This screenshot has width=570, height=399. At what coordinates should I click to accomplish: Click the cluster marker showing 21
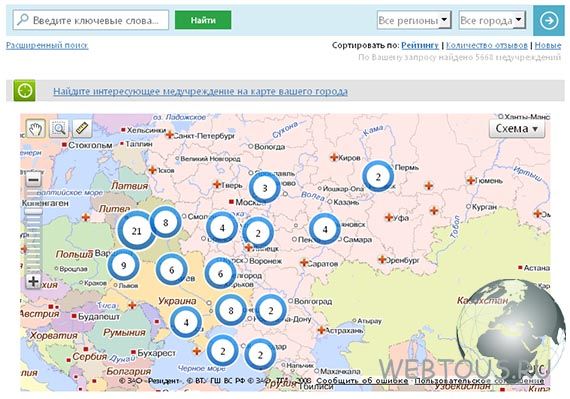point(136,231)
